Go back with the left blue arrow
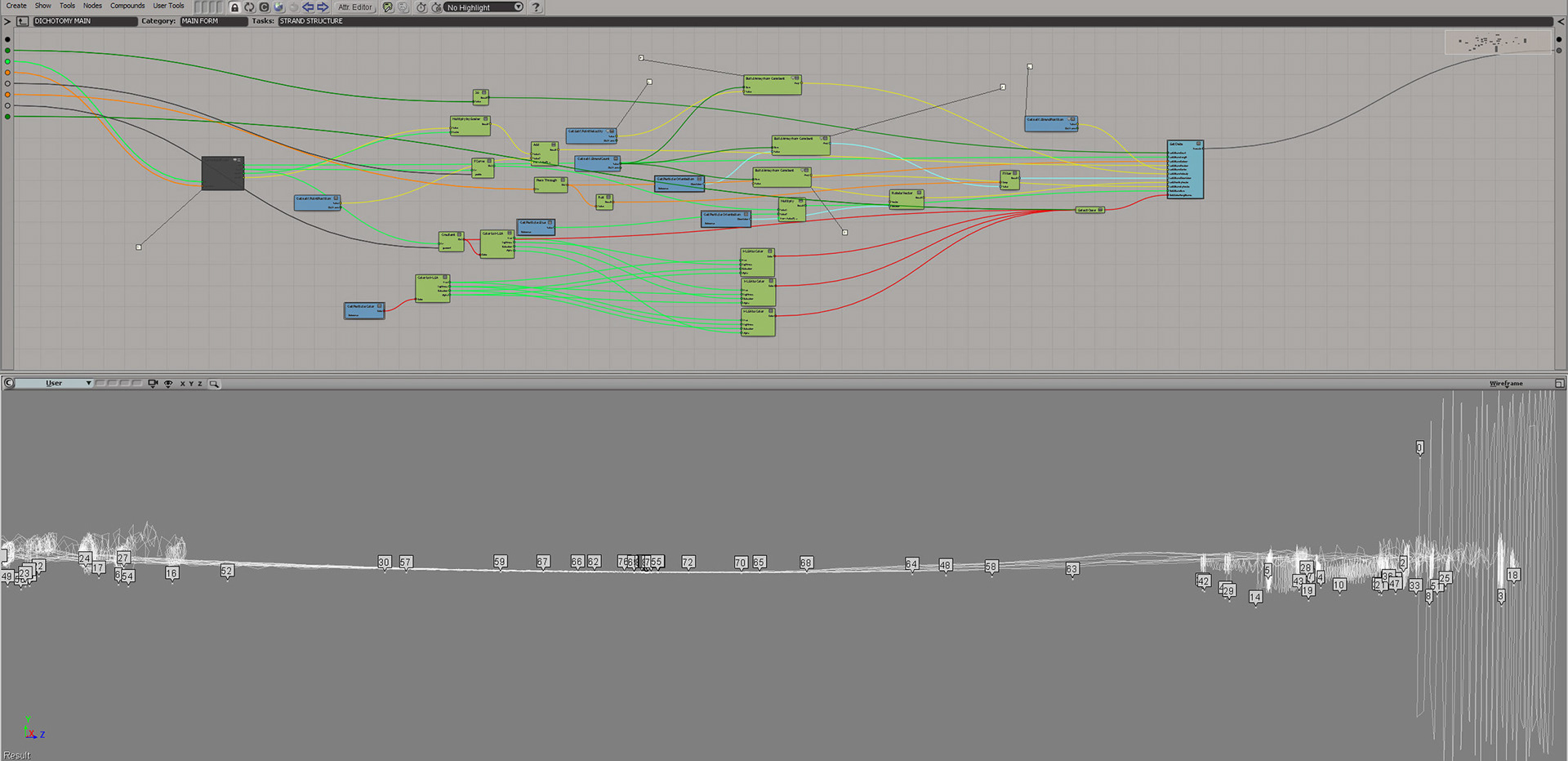The width and height of the screenshot is (1568, 761). coord(308,7)
